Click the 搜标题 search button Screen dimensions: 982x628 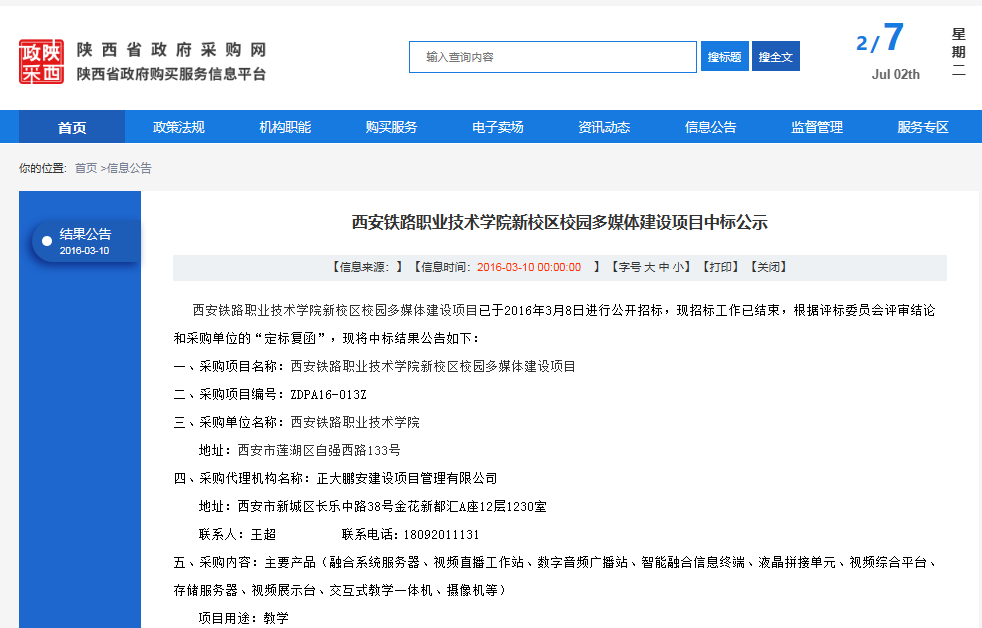(724, 57)
